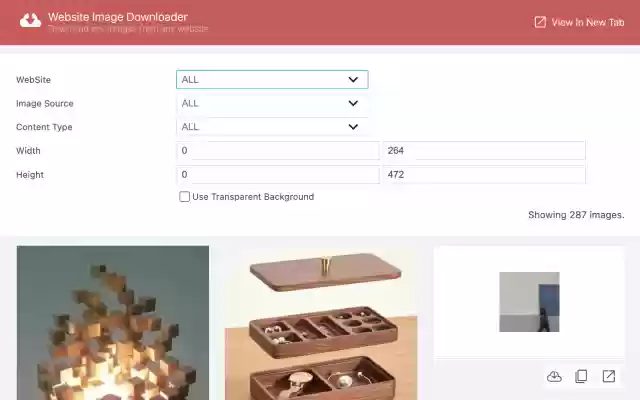Click the minimum Height field
The height and width of the screenshot is (400, 640).
click(x=278, y=175)
